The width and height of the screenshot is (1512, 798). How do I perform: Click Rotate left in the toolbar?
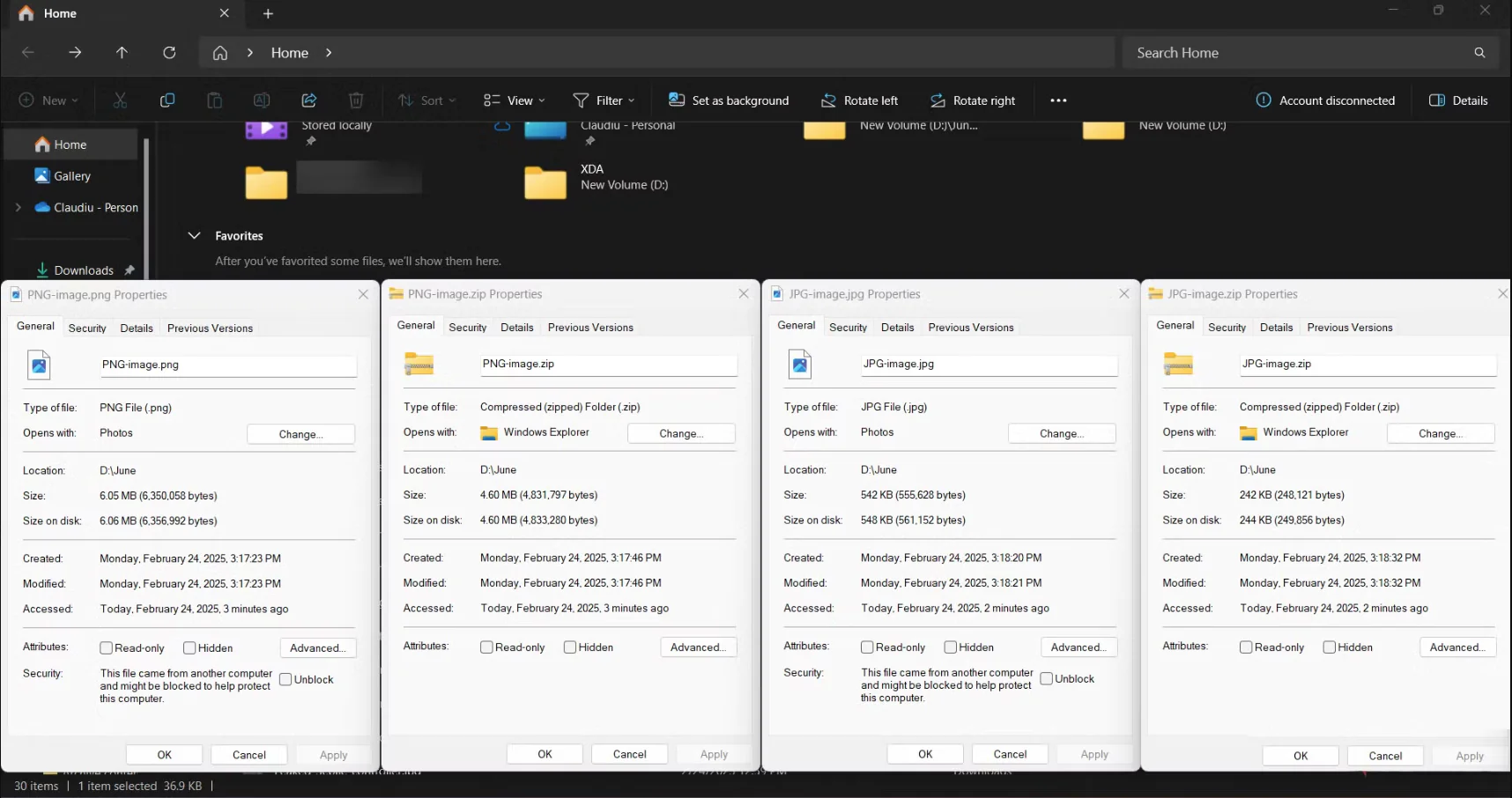click(x=859, y=100)
